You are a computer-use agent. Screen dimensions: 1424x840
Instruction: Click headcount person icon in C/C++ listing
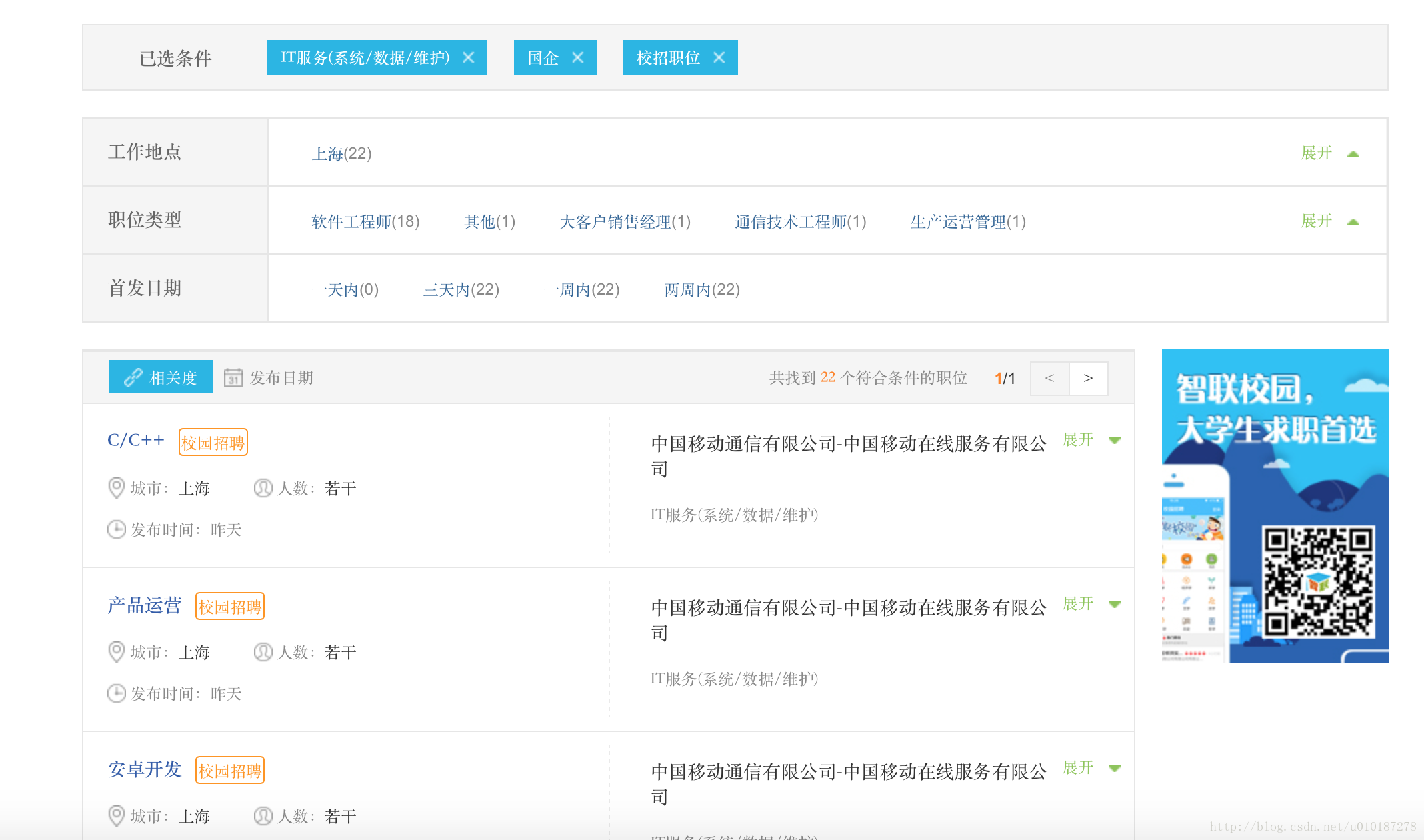click(x=263, y=488)
